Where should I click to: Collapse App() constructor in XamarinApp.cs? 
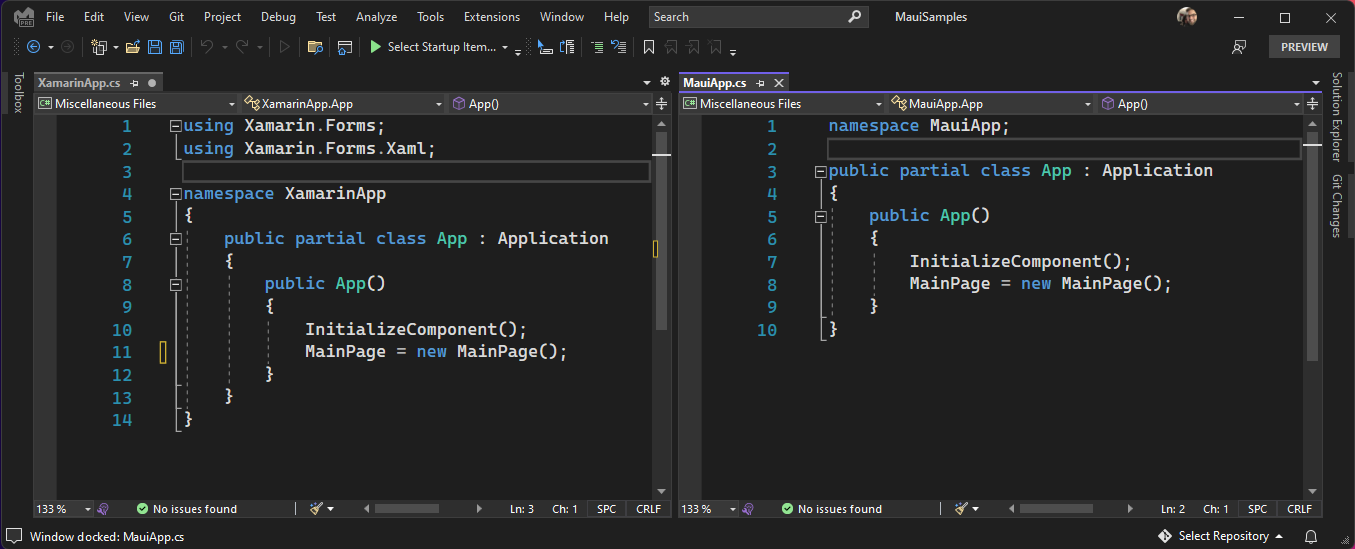[176, 284]
